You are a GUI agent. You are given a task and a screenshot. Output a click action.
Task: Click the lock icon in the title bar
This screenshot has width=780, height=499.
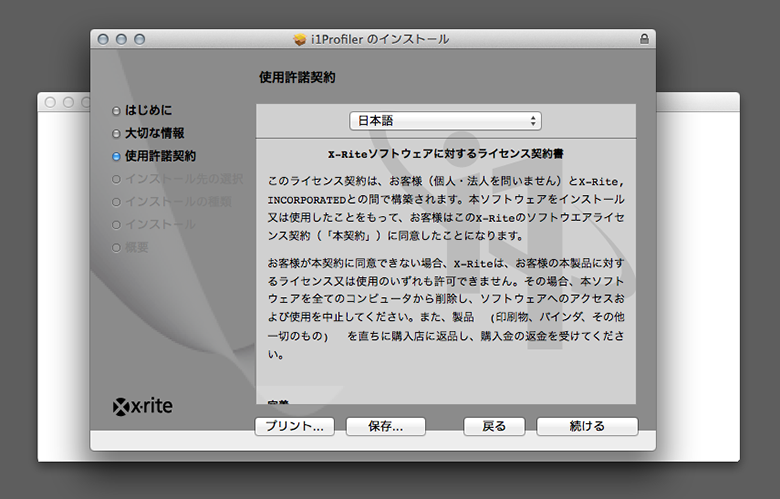643,39
